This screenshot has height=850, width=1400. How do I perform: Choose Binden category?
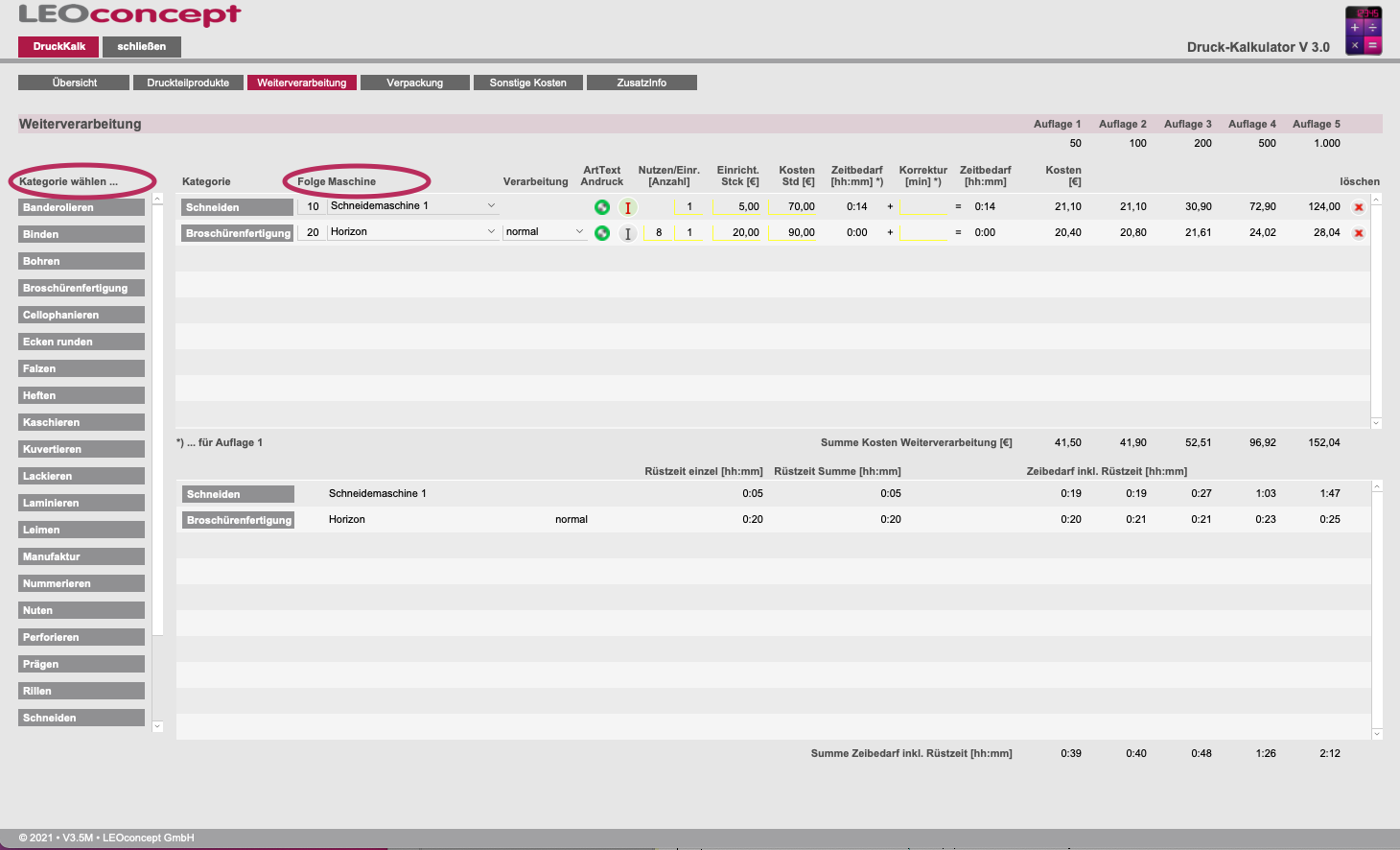tap(82, 234)
